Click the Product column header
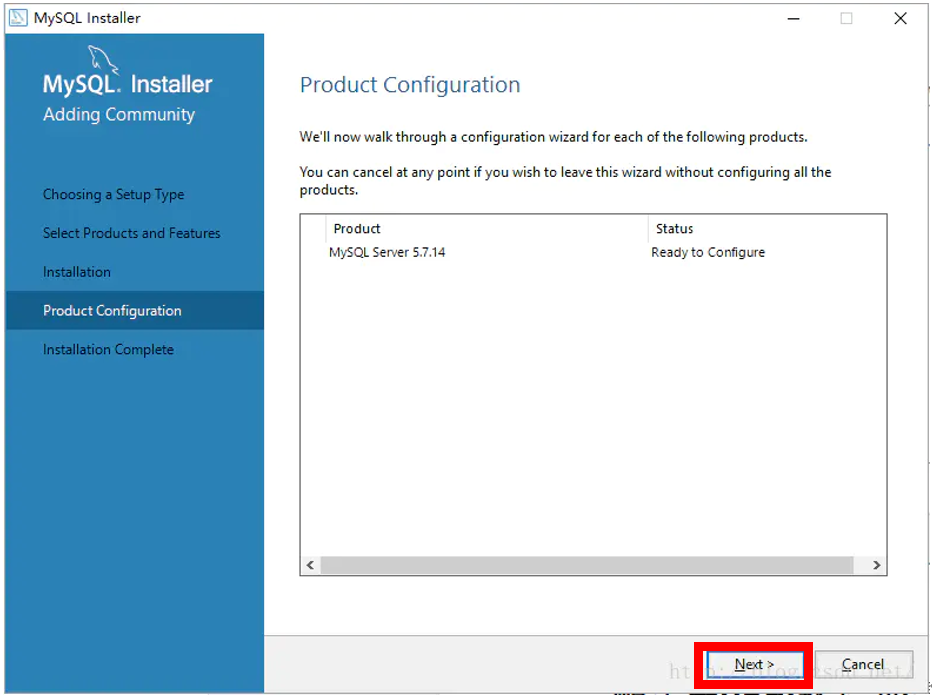 point(357,228)
